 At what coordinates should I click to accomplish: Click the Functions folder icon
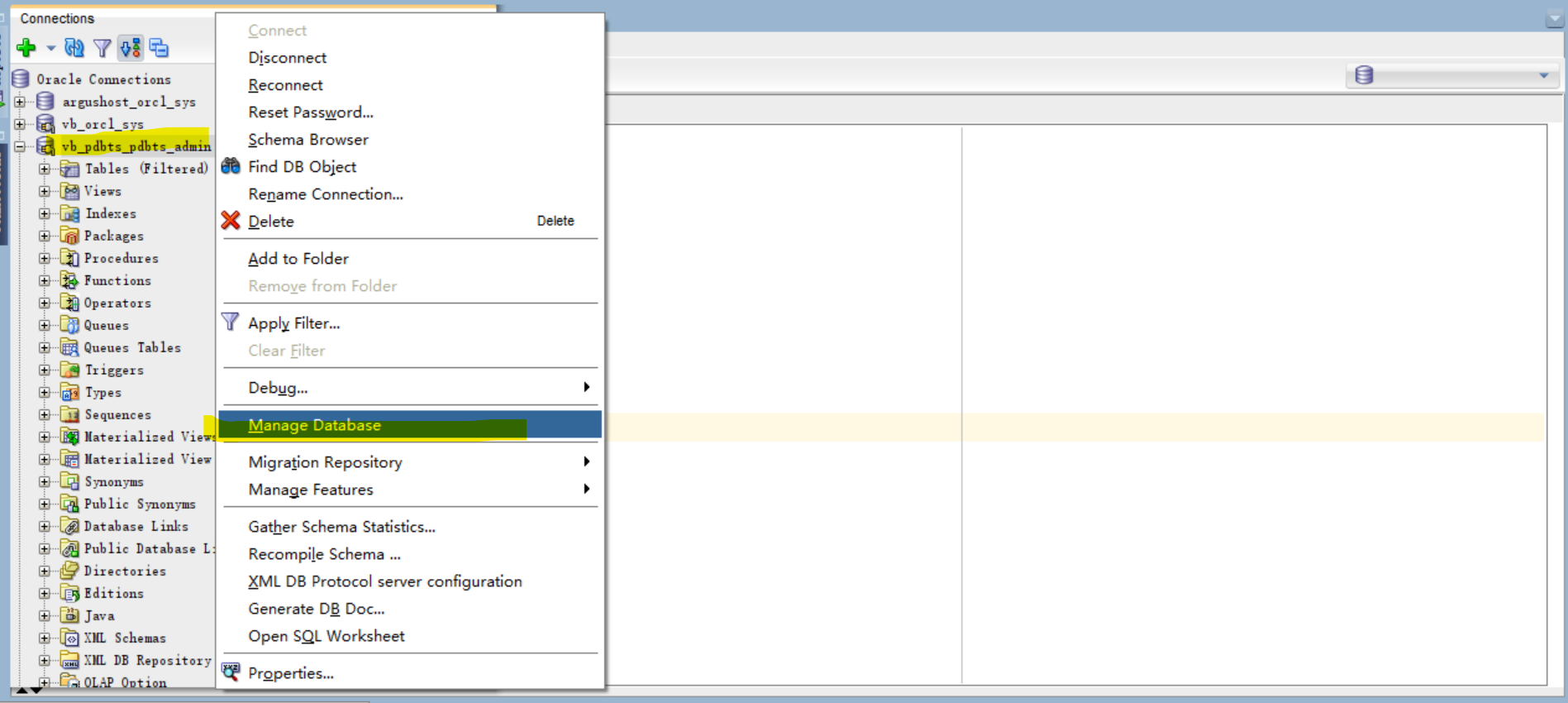click(70, 280)
